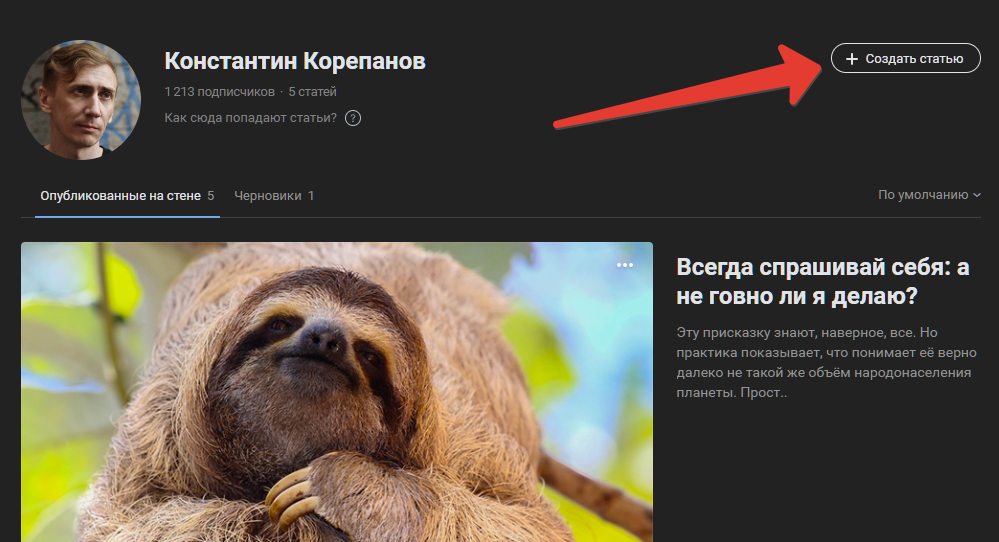Click article excerpt starting Эту присказку знают
999x542 pixels.
[826, 362]
